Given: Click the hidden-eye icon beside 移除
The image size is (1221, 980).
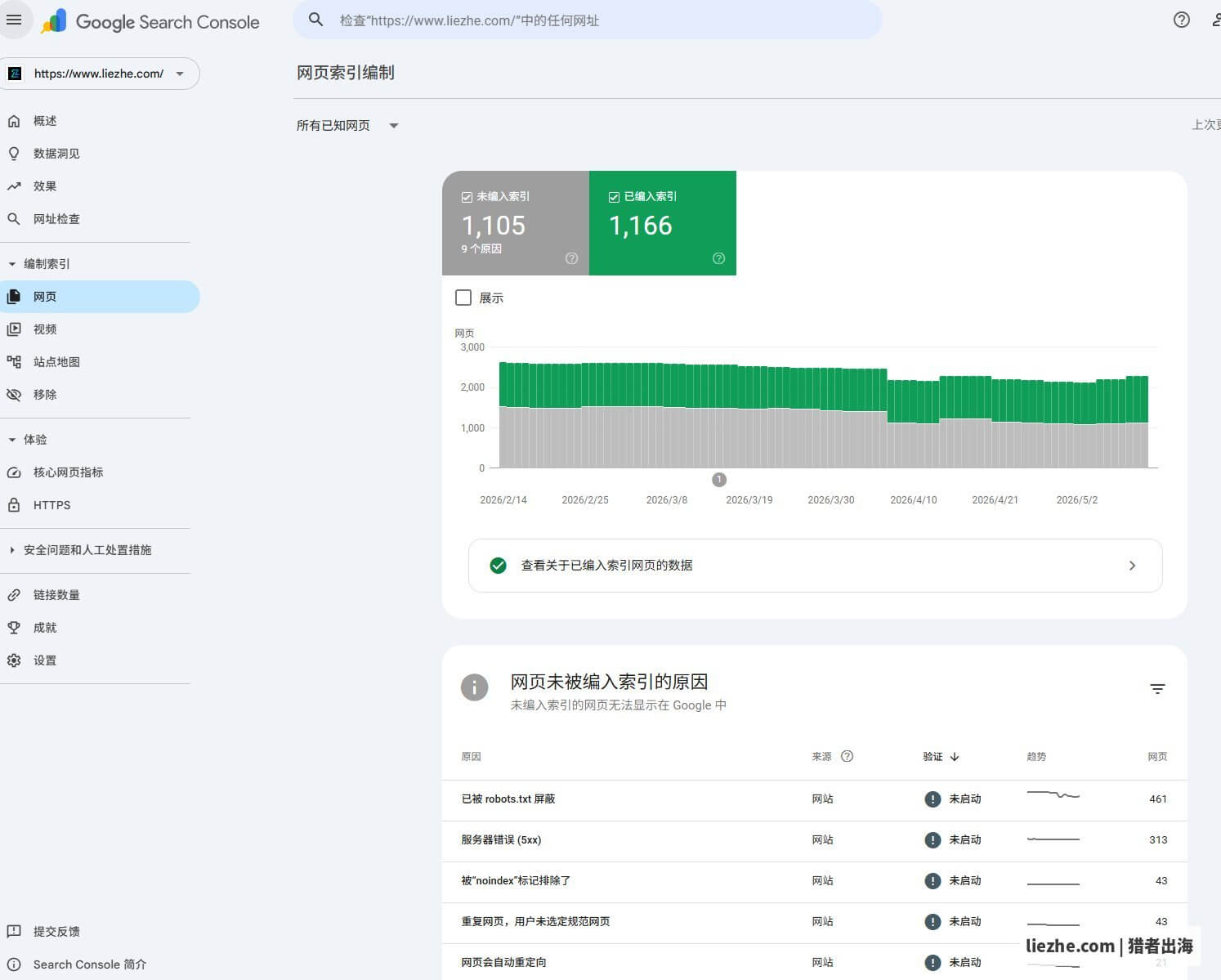Looking at the screenshot, I should (x=14, y=395).
